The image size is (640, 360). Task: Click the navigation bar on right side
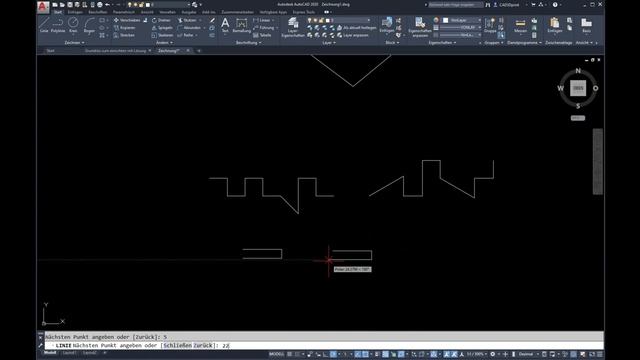(x=598, y=162)
